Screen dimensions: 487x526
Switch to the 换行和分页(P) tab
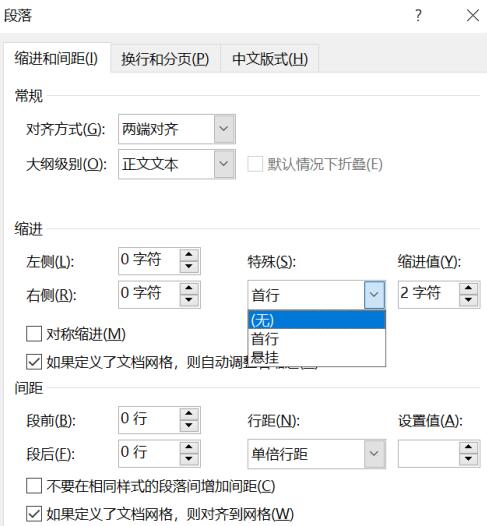165,59
